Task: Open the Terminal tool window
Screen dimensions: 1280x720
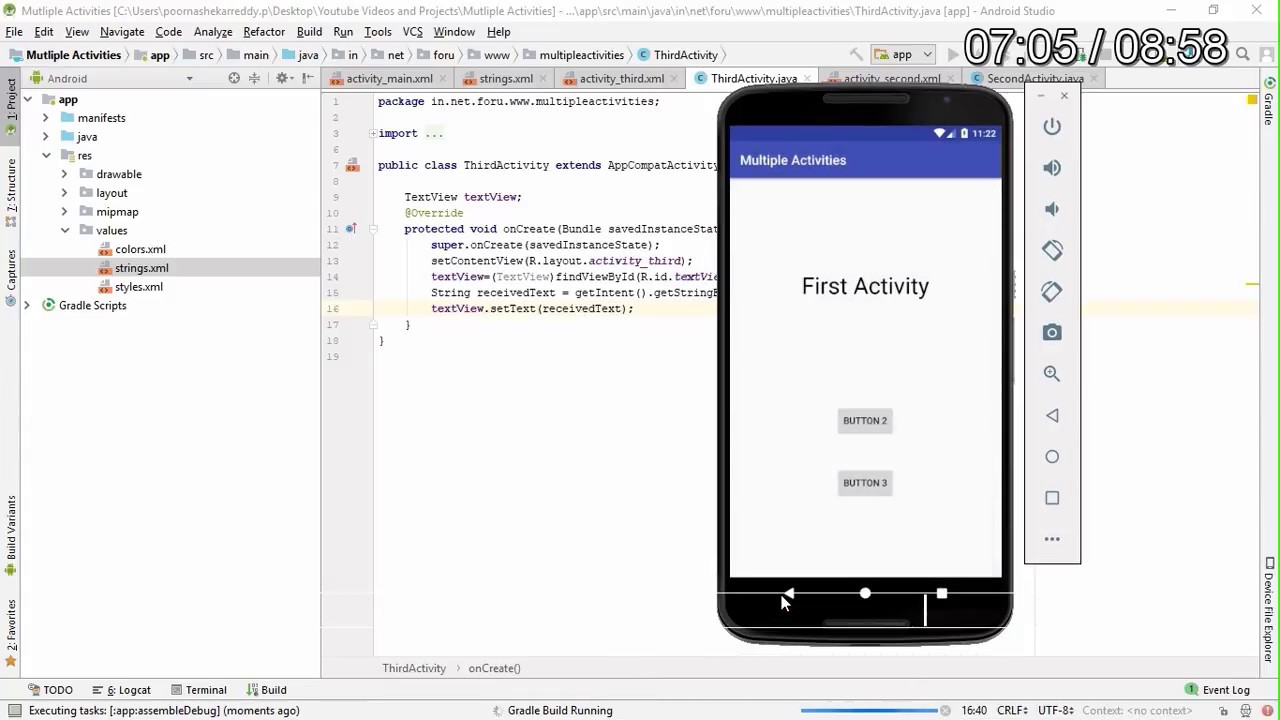Action: click(198, 690)
